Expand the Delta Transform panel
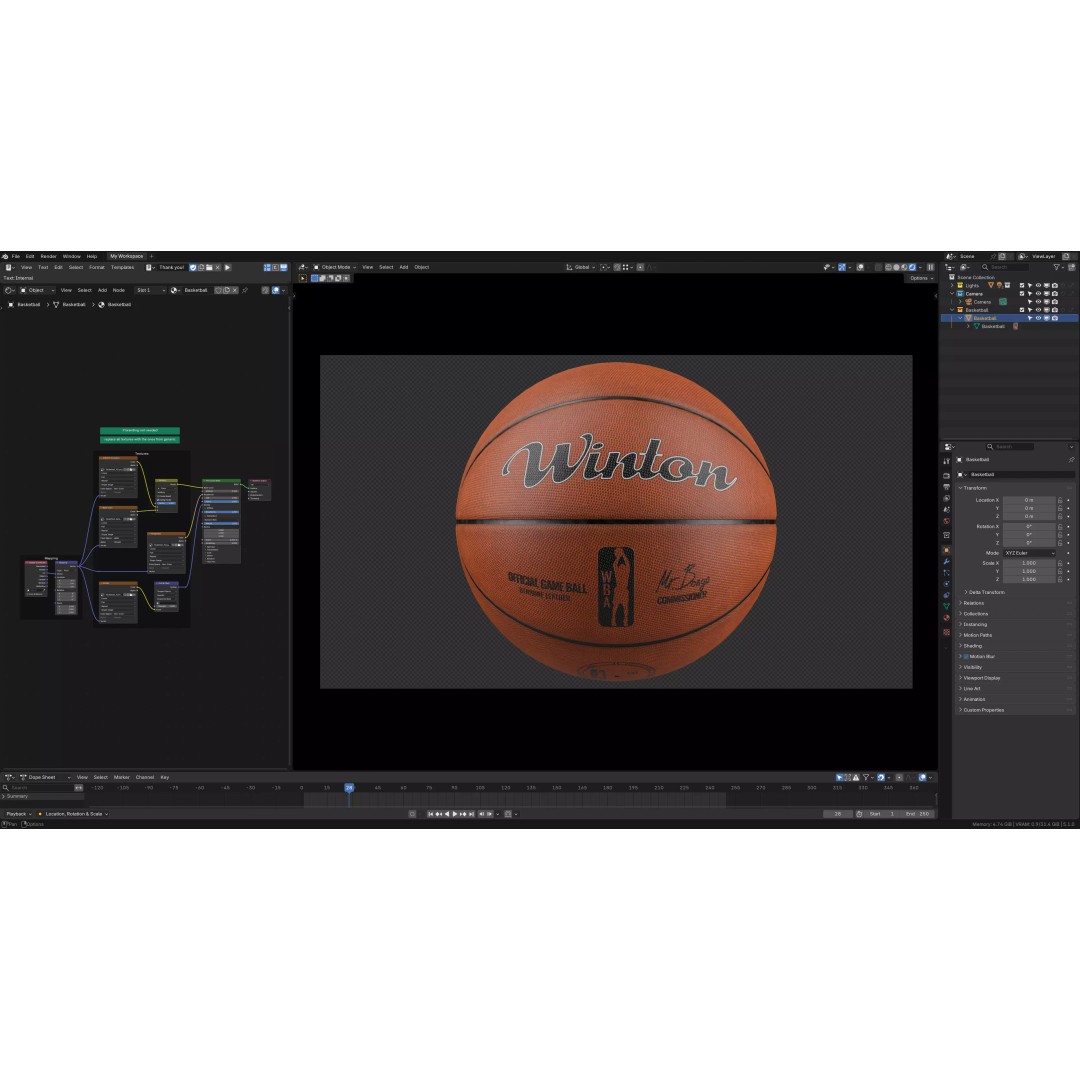The height and width of the screenshot is (1080, 1080). coord(984,592)
